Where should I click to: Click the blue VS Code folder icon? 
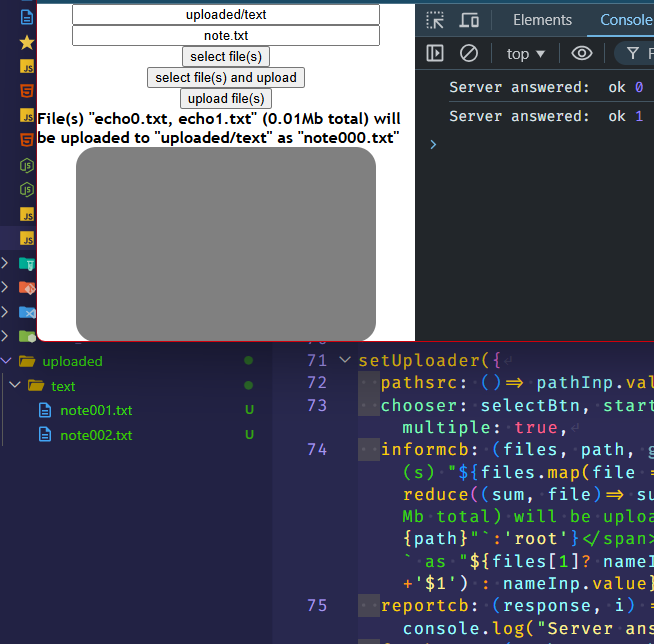pos(27,312)
